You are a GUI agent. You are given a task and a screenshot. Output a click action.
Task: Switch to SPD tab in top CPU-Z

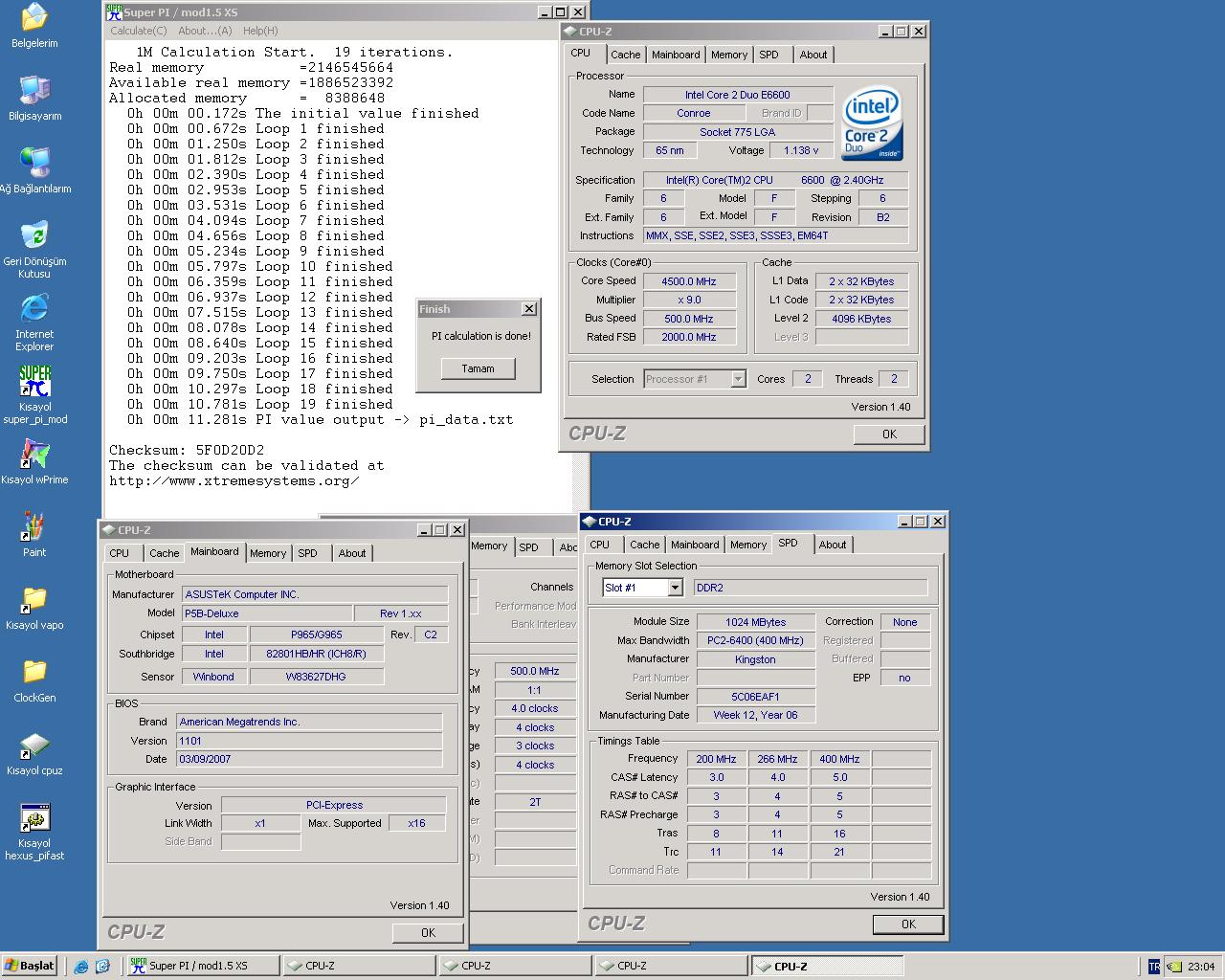[769, 55]
